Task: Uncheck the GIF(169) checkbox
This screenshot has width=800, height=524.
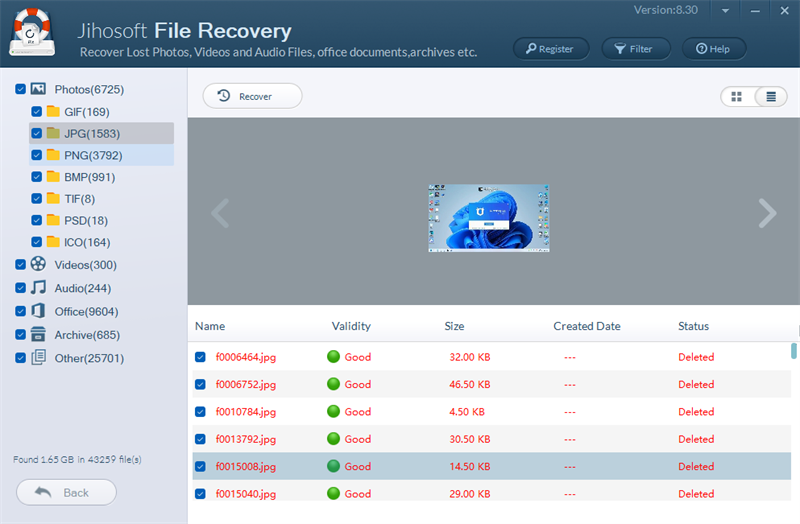Action: [36, 111]
